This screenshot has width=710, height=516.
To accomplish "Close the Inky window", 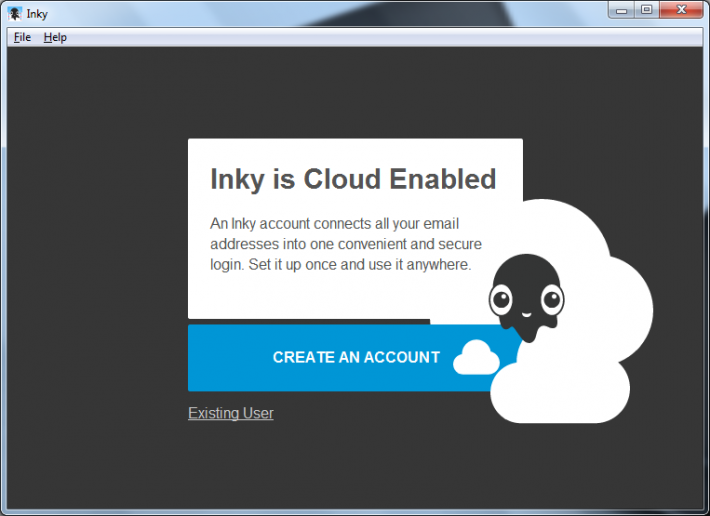I will 681,10.
